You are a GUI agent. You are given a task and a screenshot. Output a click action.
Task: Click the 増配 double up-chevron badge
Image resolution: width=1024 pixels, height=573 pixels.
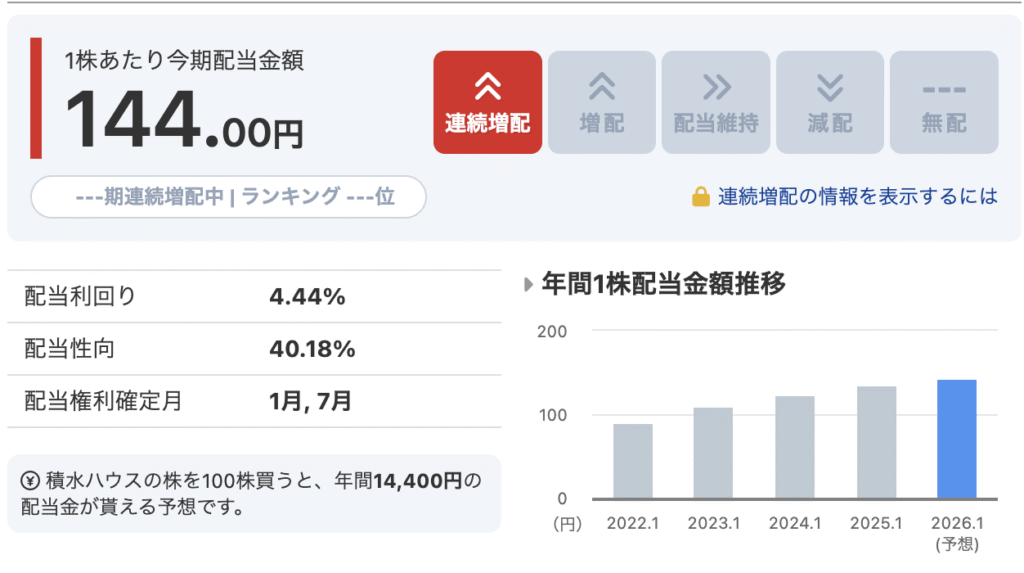point(601,102)
